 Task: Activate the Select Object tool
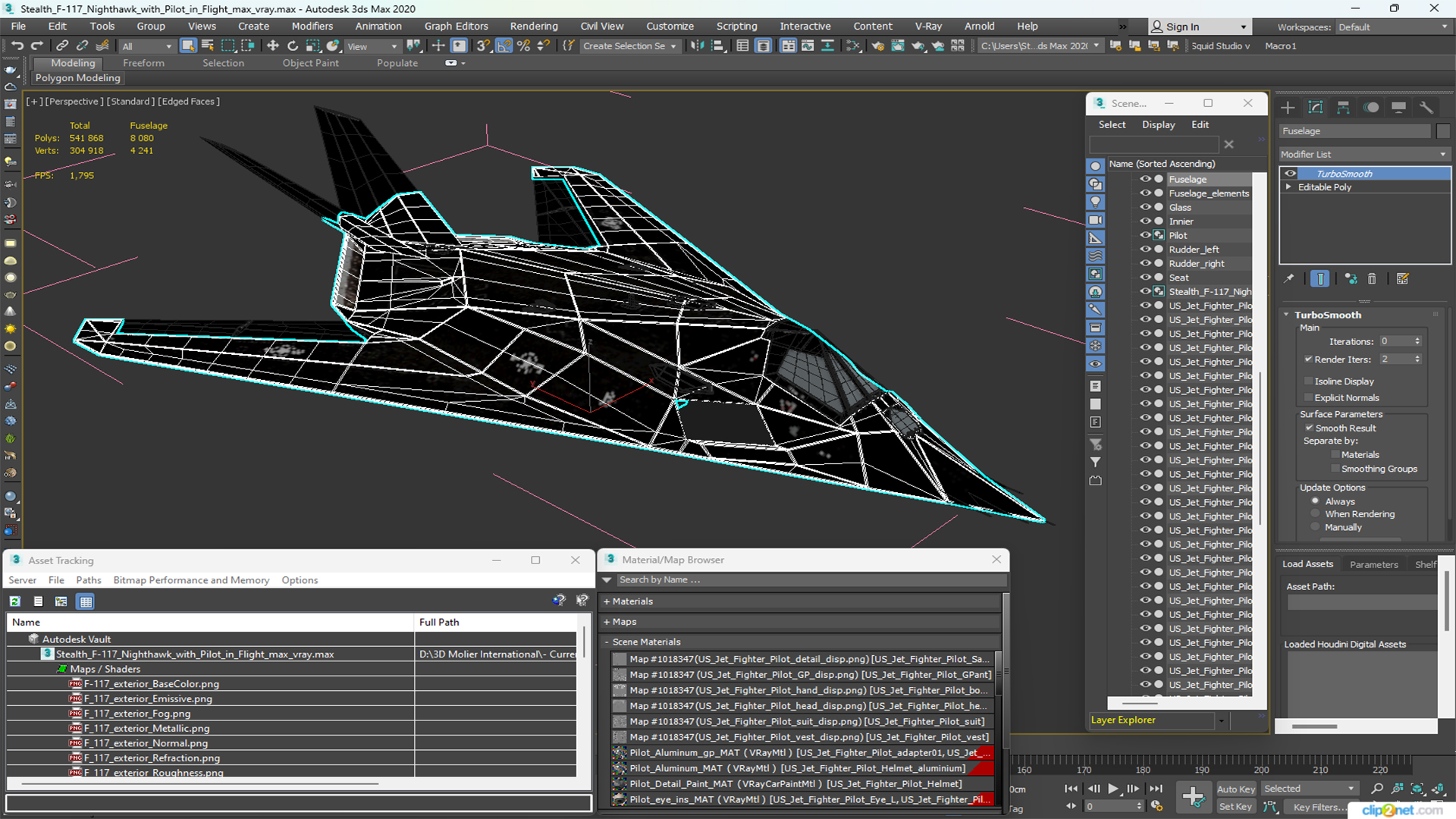[187, 45]
